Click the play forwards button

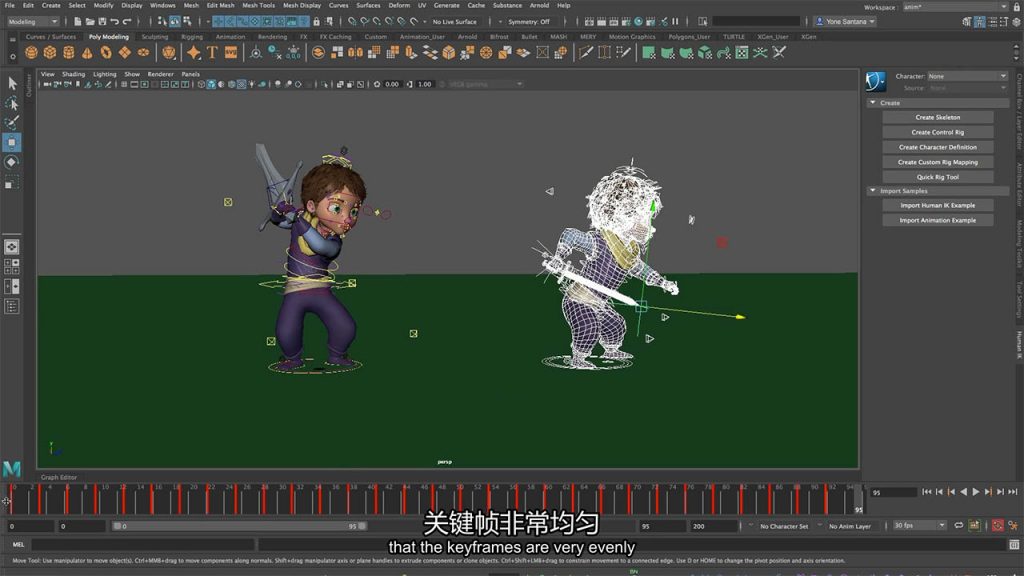pyautogui.click(x=976, y=492)
